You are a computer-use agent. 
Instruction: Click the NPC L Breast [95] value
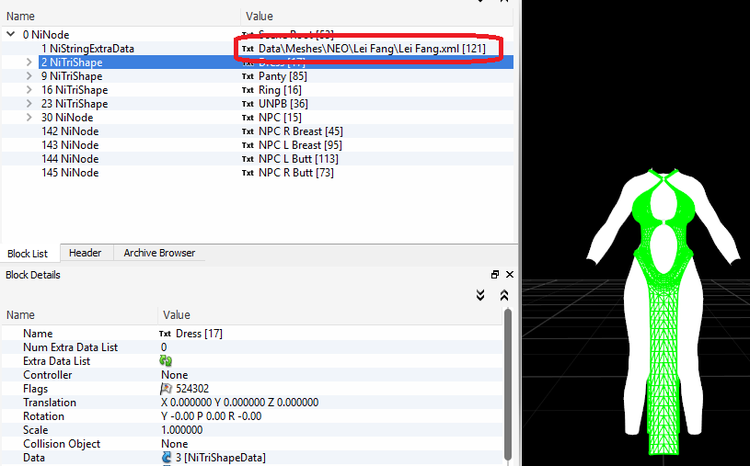coord(300,145)
